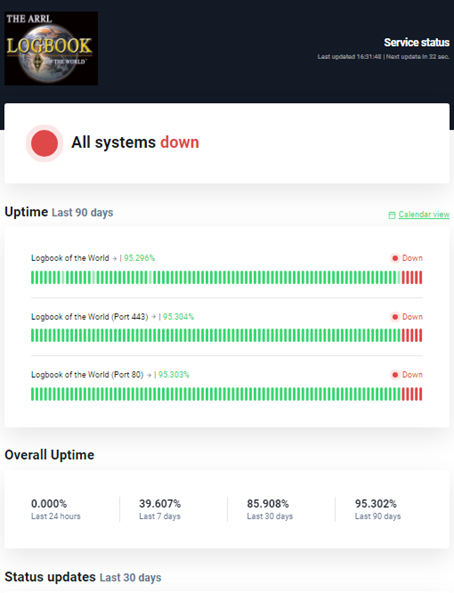
Task: Click the arrow icon after the Port 443 name
Action: pyautogui.click(x=153, y=317)
